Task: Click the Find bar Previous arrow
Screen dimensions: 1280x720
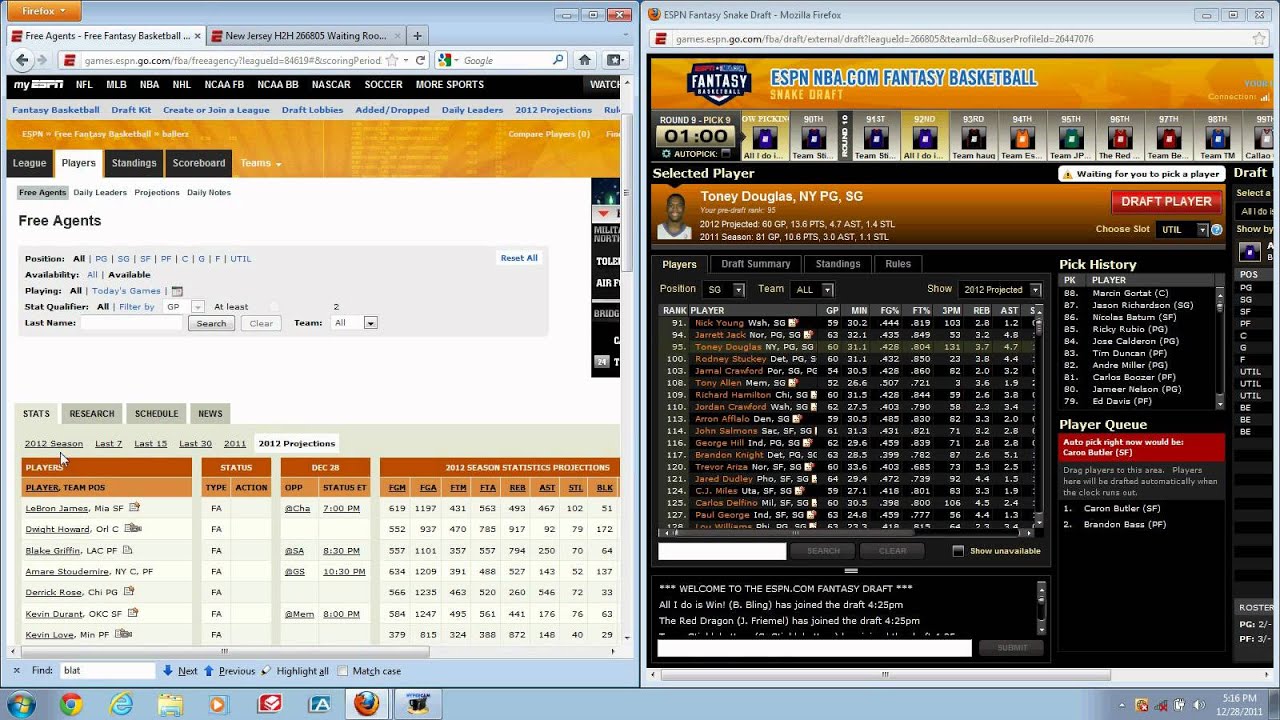Action: [209, 671]
